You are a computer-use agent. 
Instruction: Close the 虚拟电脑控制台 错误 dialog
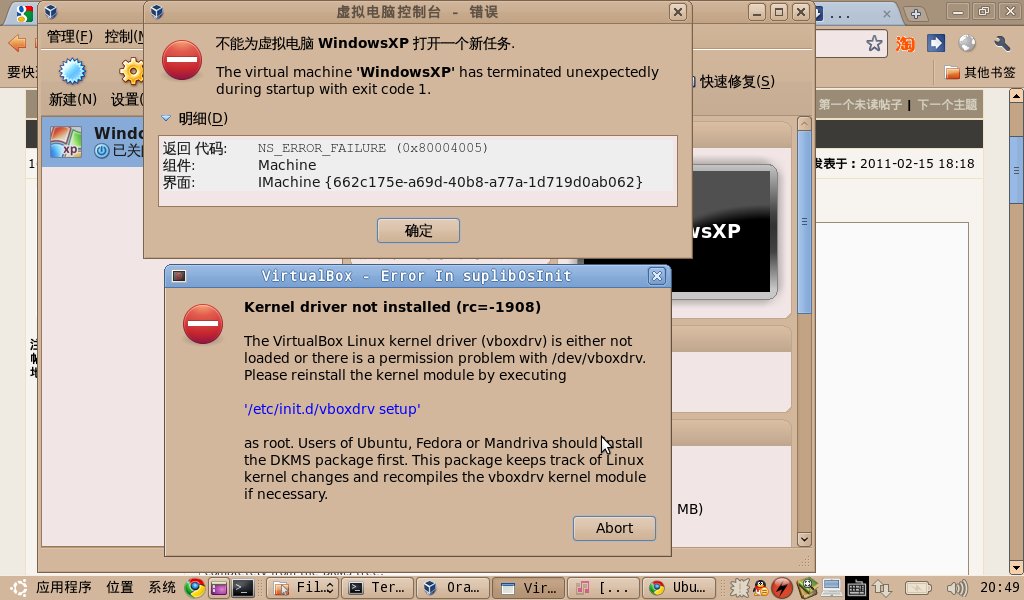point(678,12)
